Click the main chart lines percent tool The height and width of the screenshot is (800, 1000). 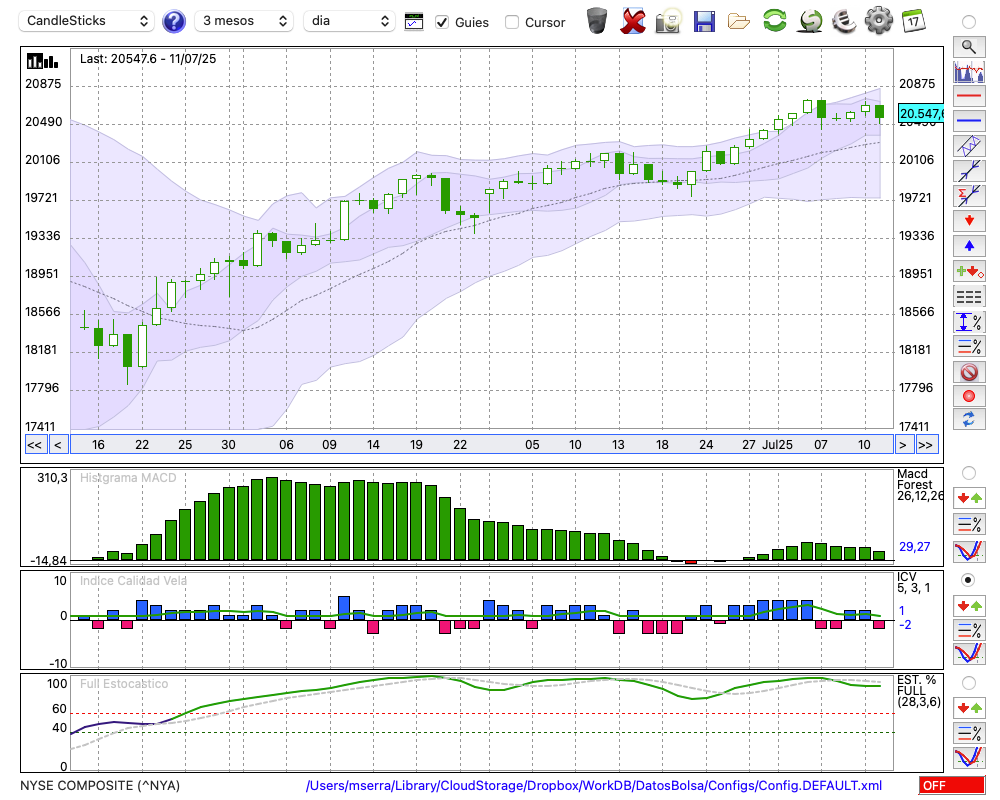969,346
